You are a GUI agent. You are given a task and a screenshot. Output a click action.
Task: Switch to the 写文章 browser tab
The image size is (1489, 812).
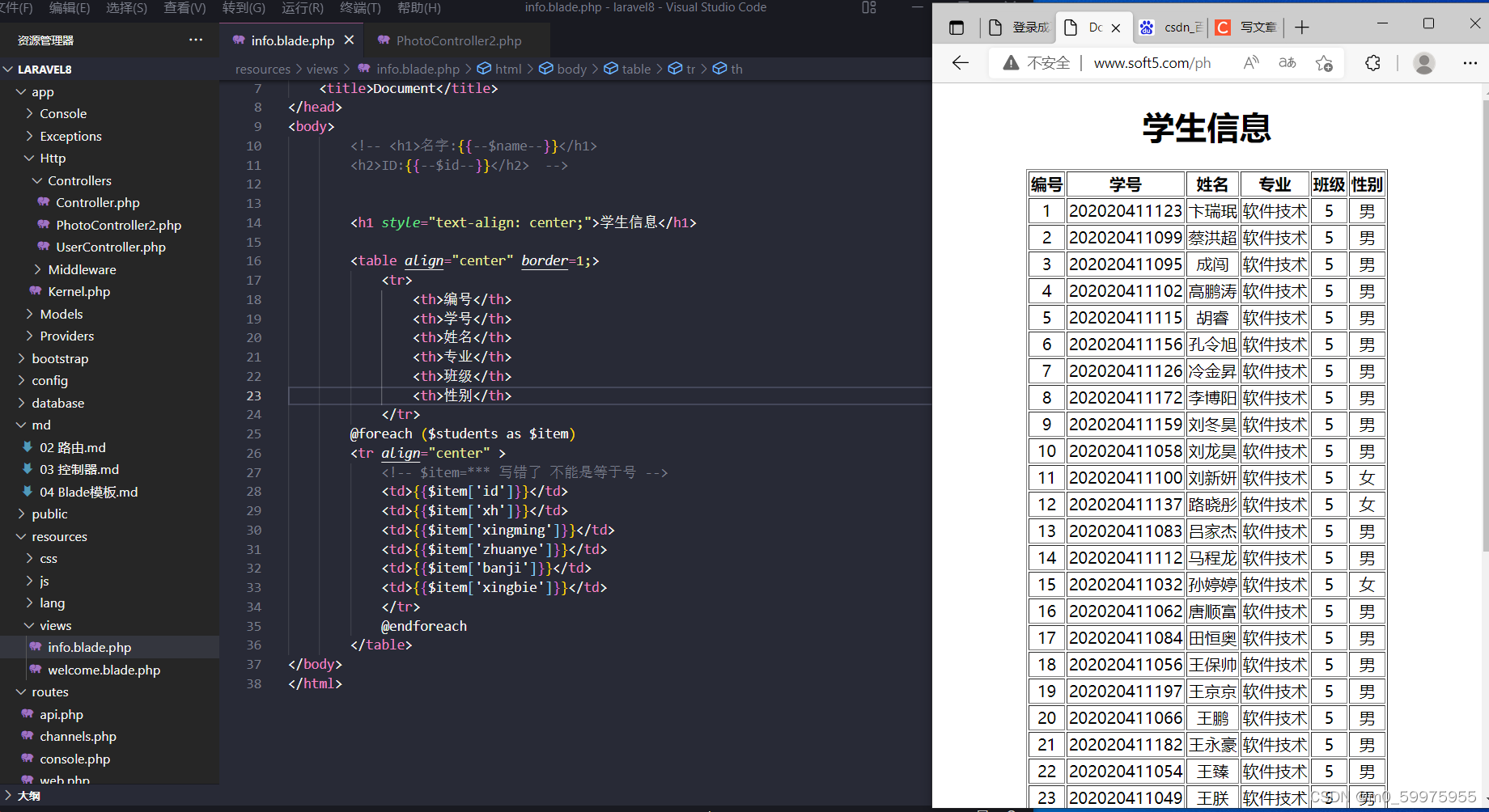(1247, 27)
